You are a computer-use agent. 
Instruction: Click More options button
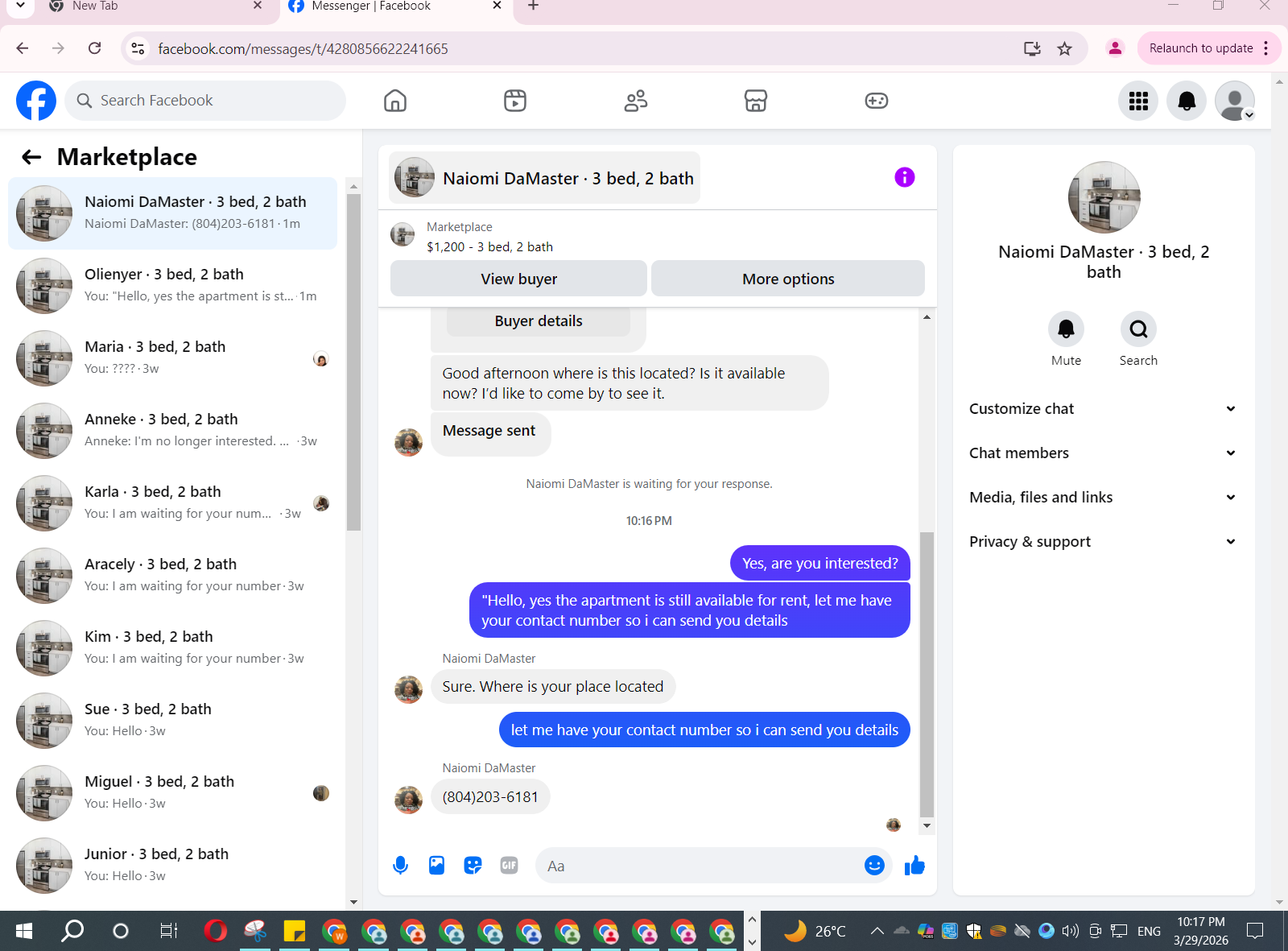click(788, 279)
